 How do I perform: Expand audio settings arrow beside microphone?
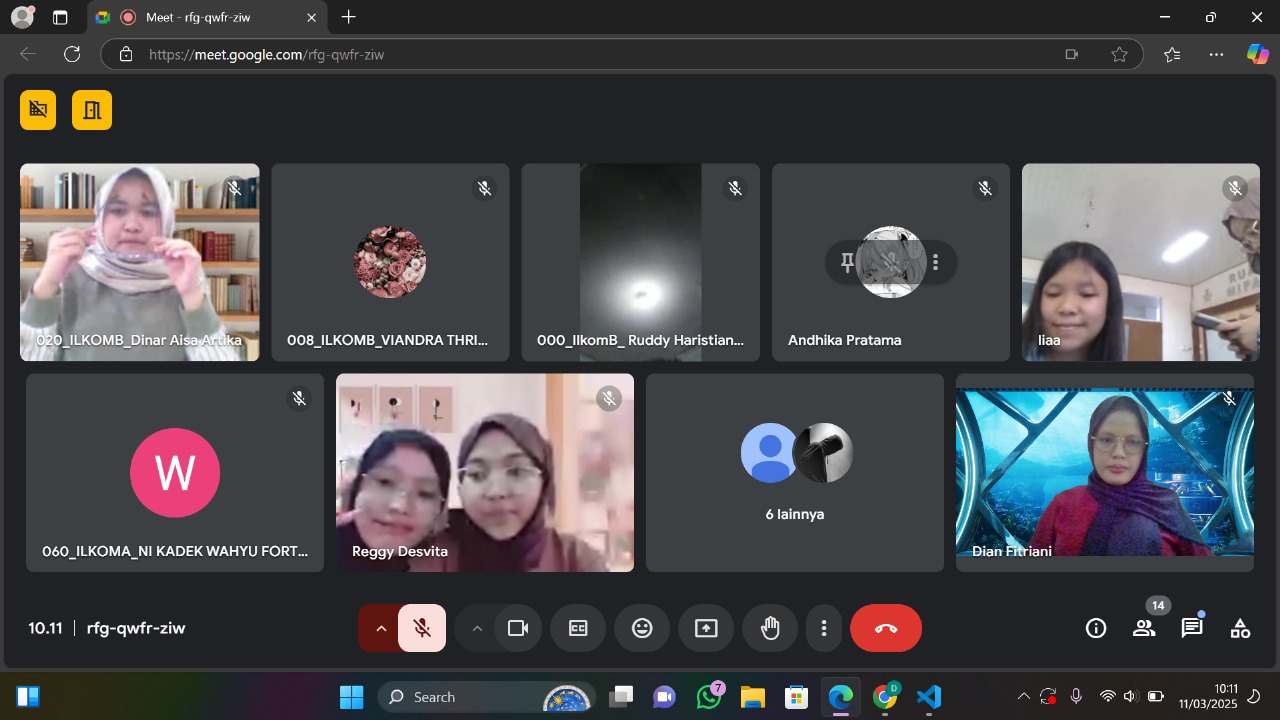pyautogui.click(x=380, y=628)
